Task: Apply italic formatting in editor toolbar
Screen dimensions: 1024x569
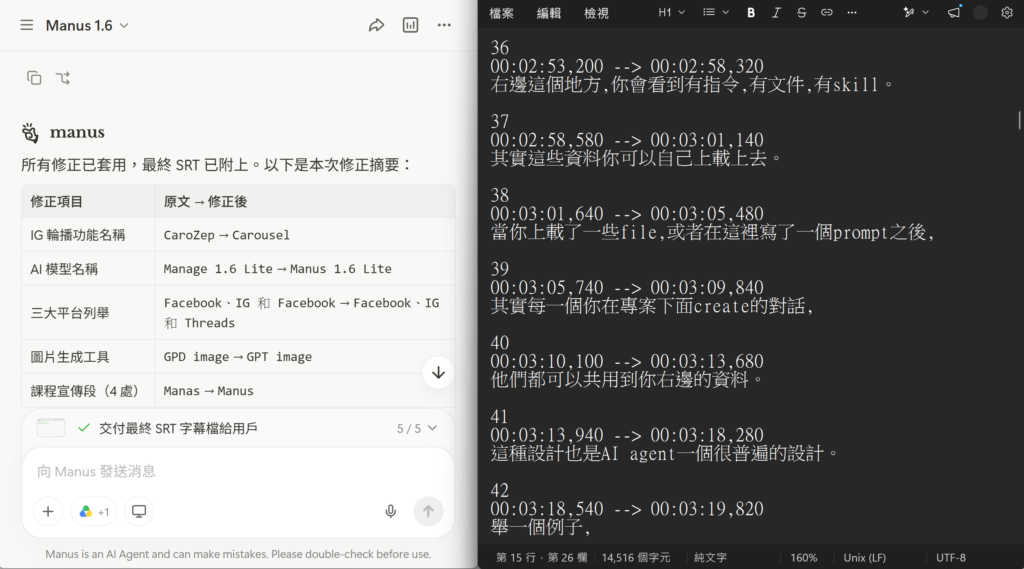Action: point(776,12)
